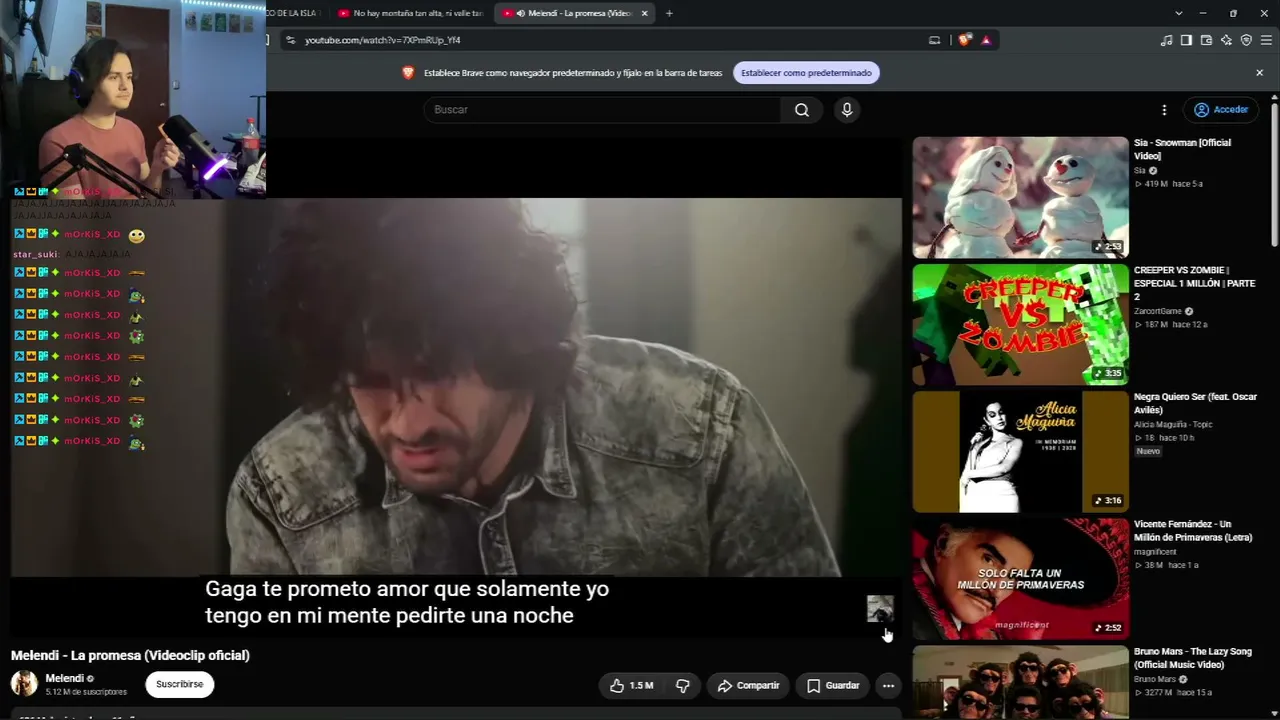Save the video with Guardar button
The image size is (1280, 720).
(x=833, y=685)
